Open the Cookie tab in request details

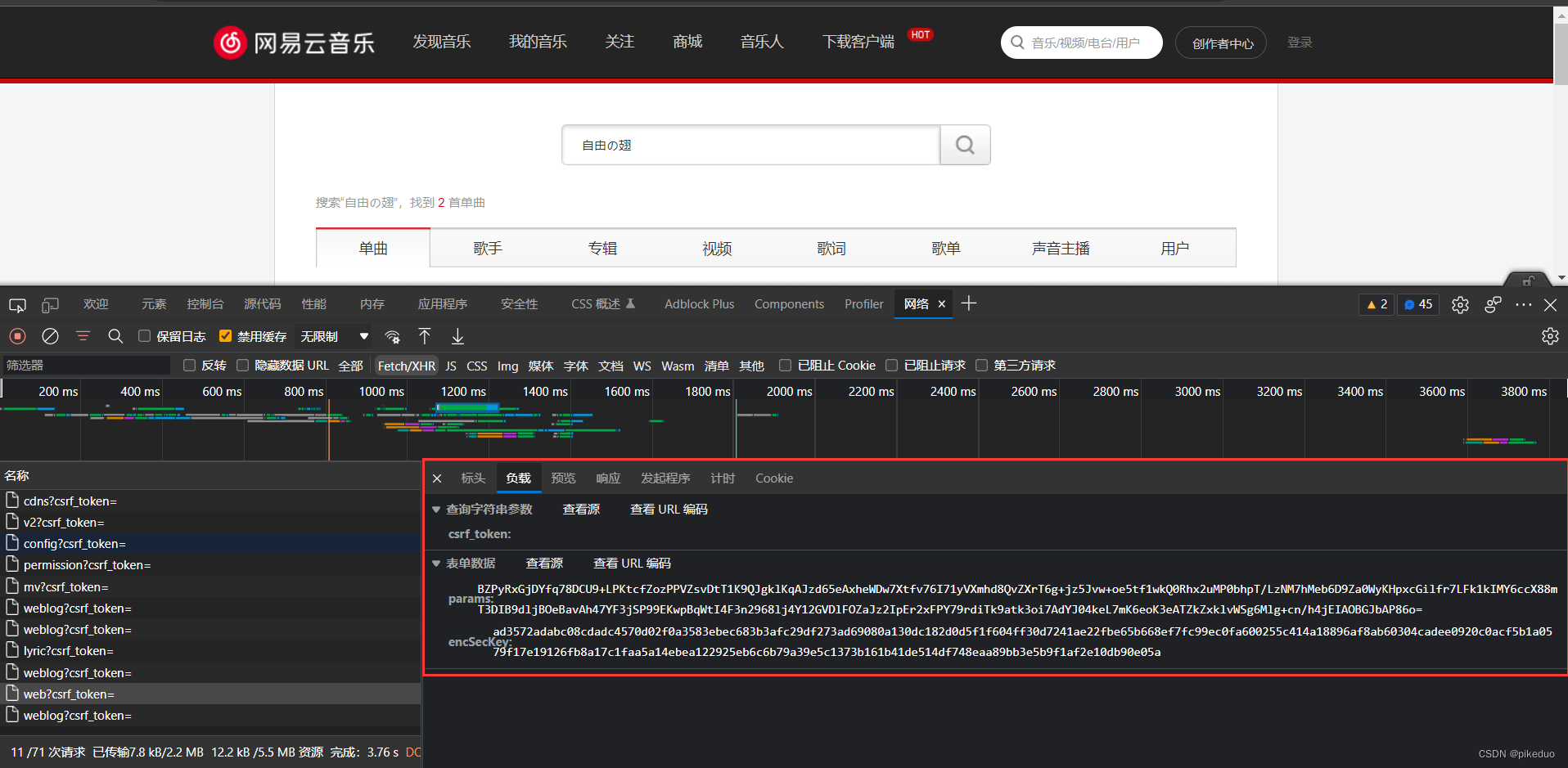pos(774,478)
